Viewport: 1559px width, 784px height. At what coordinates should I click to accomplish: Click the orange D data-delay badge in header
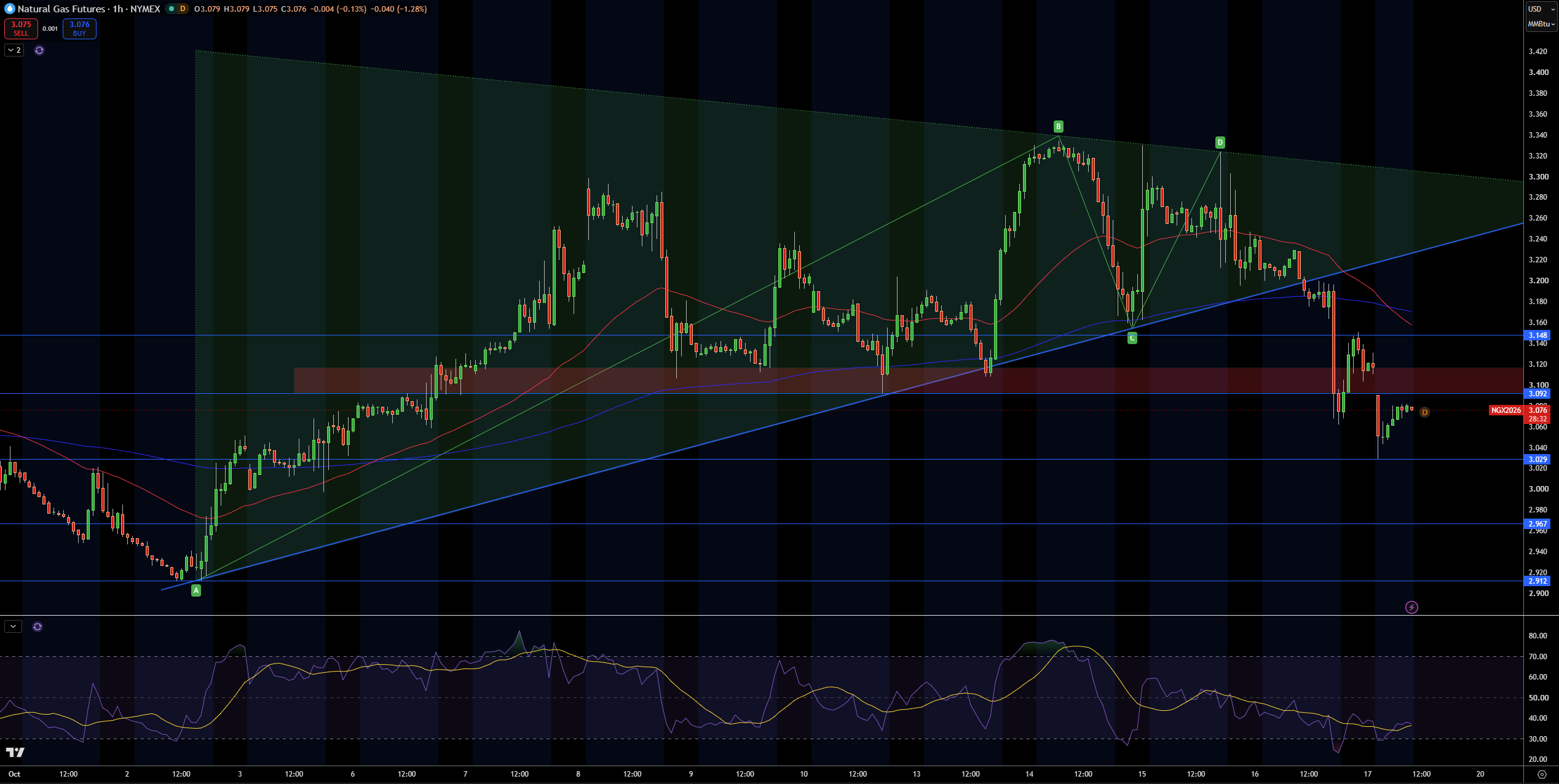coord(183,9)
